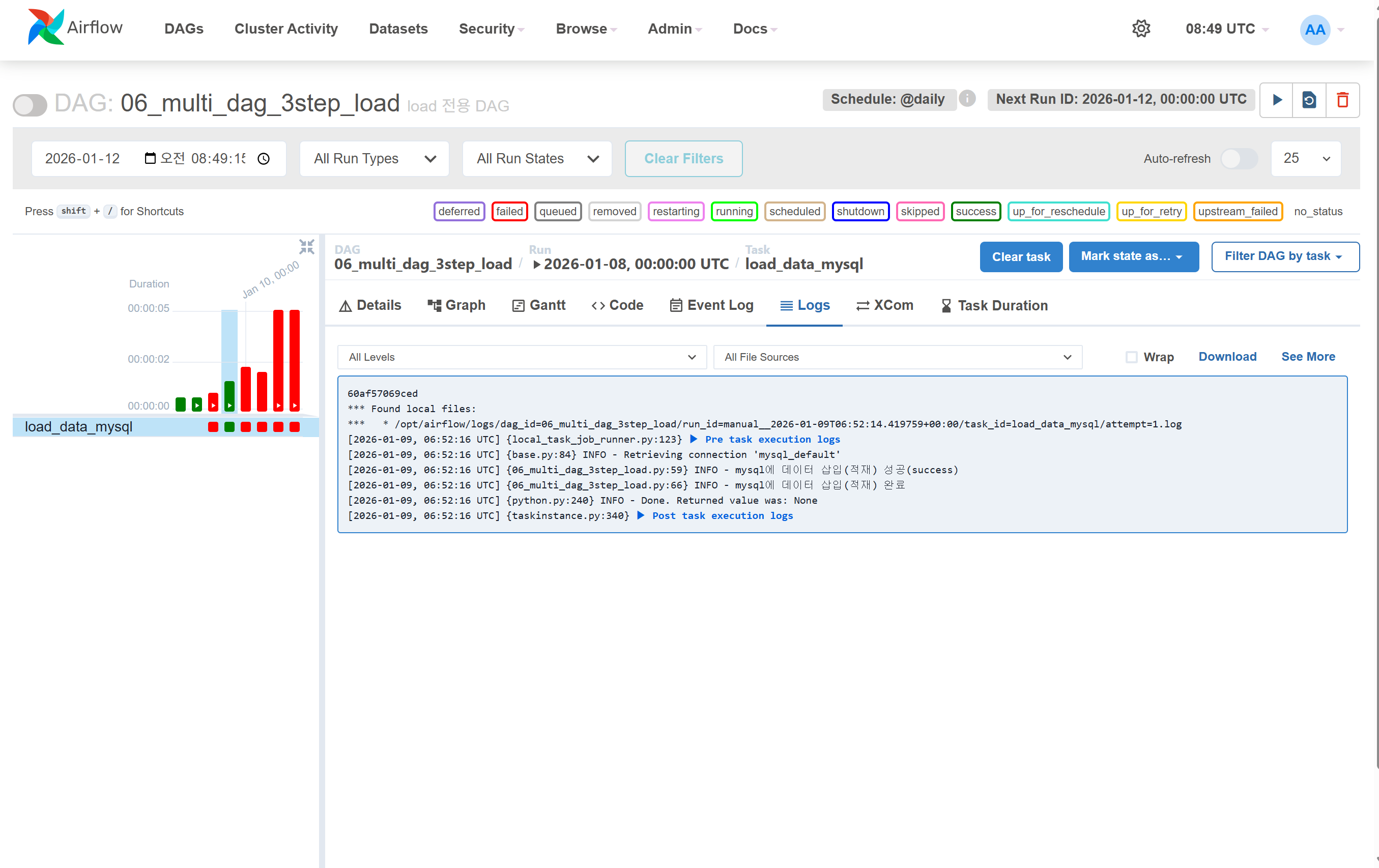Toggle the DAG pause switch on
Viewport: 1379px width, 868px height.
pyautogui.click(x=31, y=105)
